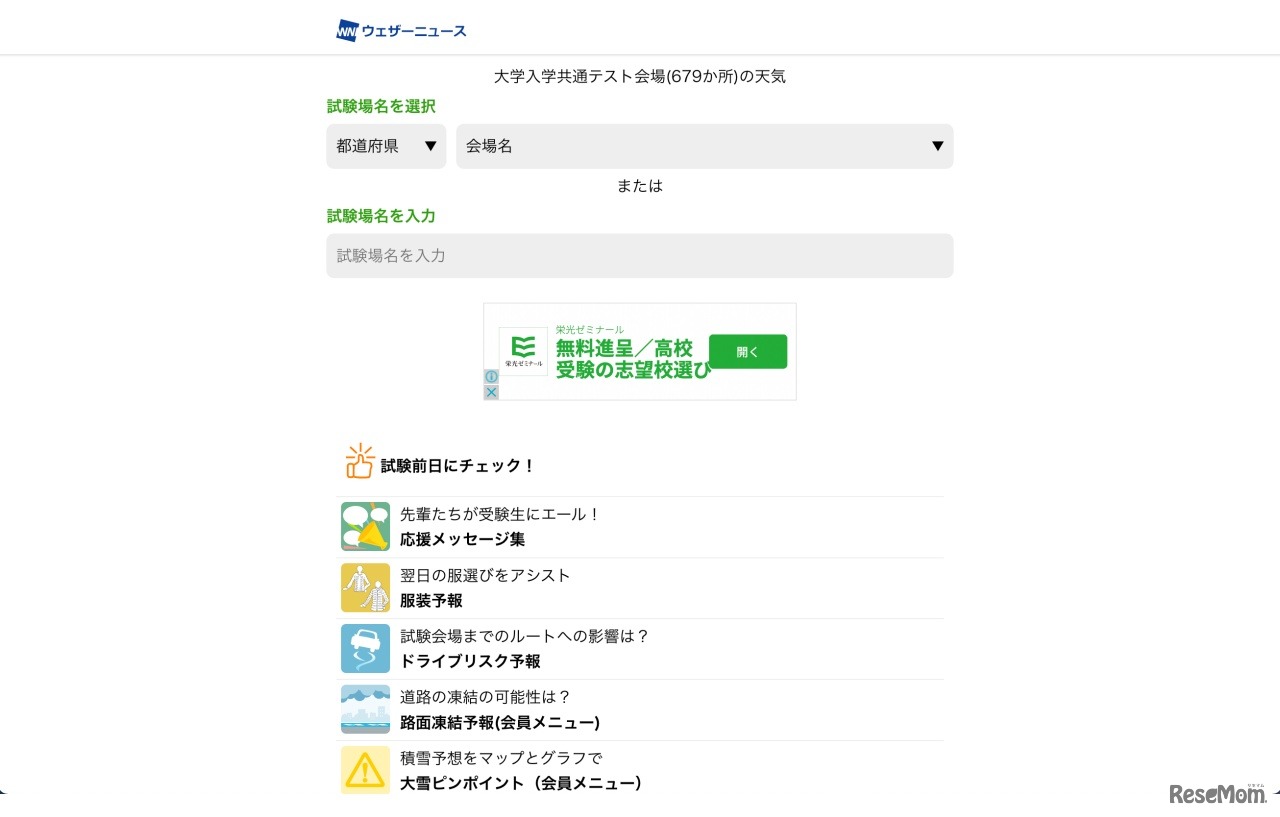Click the 試験場名を入力 text input field
Viewport: 1280px width, 817px height.
pyautogui.click(x=640, y=255)
